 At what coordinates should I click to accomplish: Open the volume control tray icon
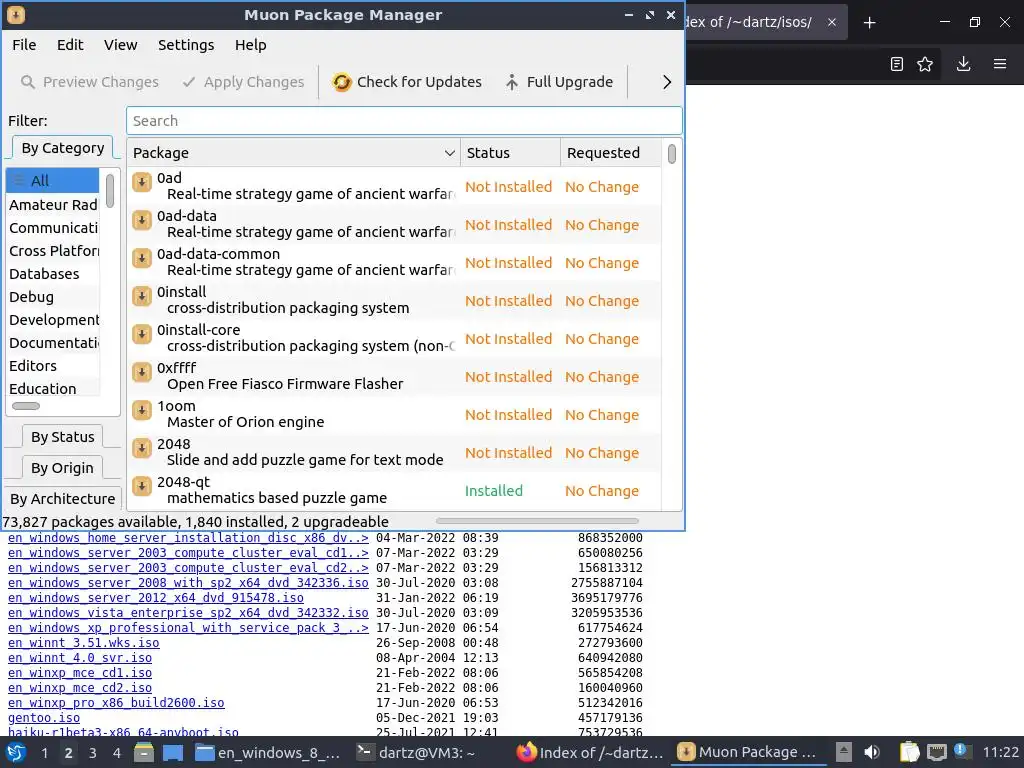(x=872, y=752)
